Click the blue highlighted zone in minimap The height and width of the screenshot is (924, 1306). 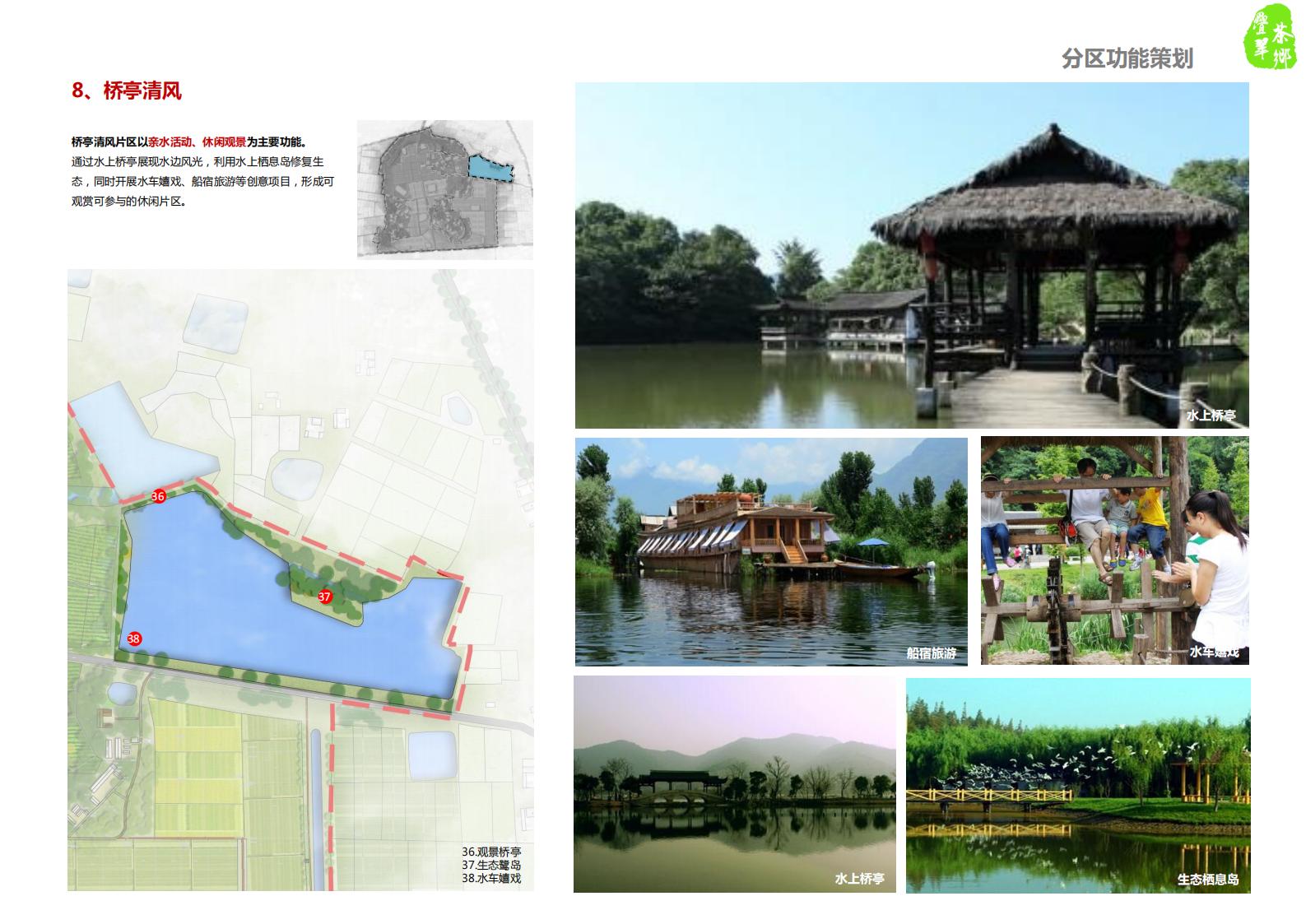click(490, 168)
